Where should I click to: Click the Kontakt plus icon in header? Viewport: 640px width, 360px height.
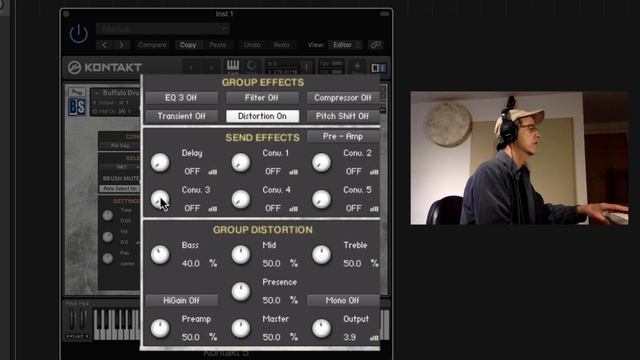(357, 66)
